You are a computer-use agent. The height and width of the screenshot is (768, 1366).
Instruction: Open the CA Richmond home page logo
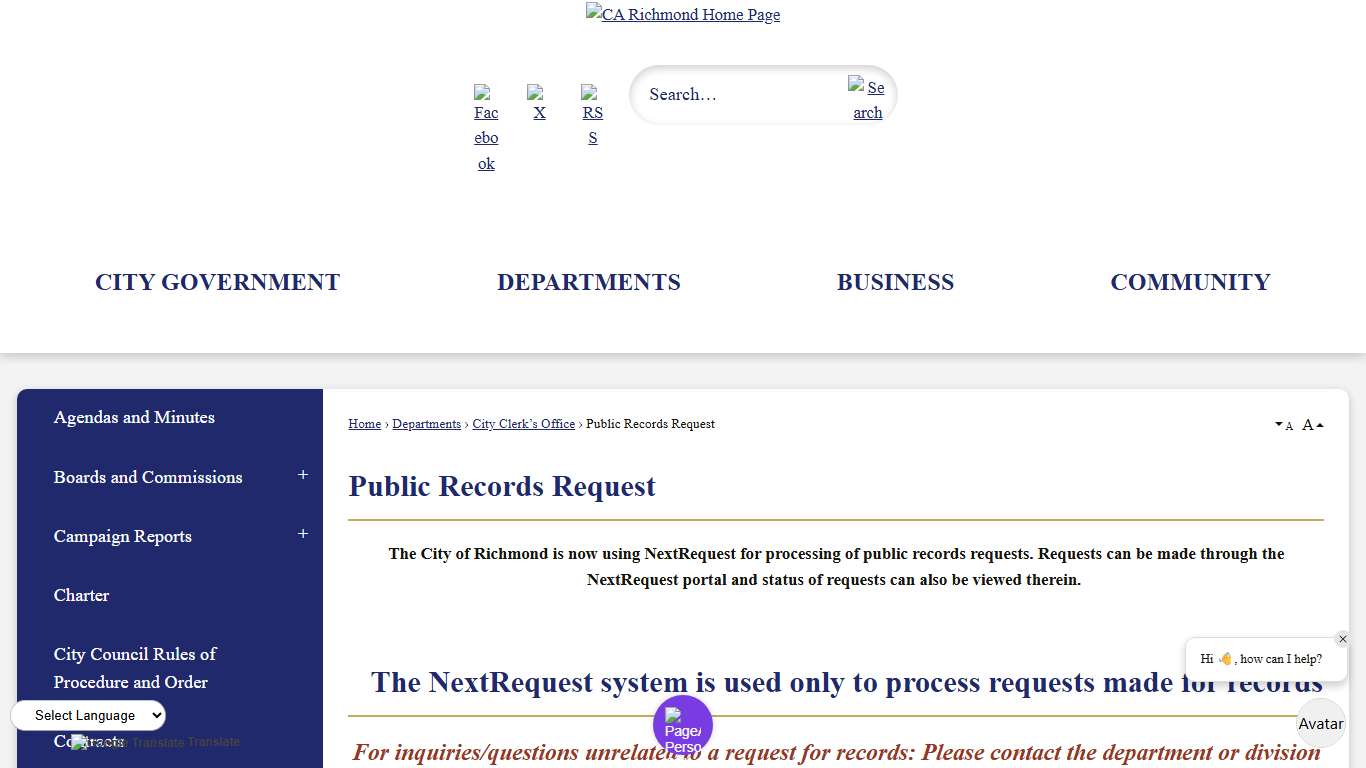[683, 14]
